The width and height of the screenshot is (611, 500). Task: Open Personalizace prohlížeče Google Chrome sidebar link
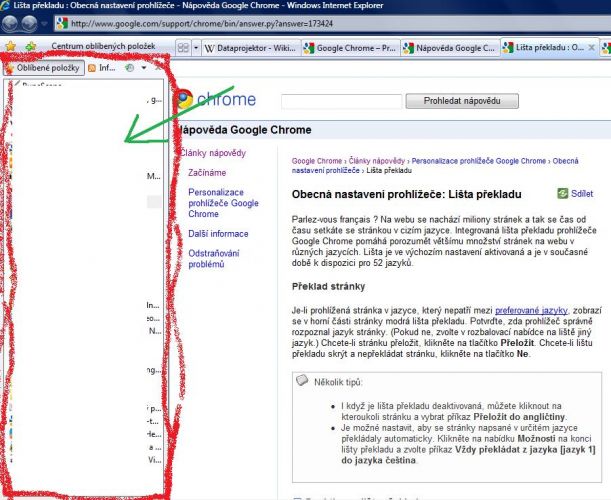pos(223,203)
